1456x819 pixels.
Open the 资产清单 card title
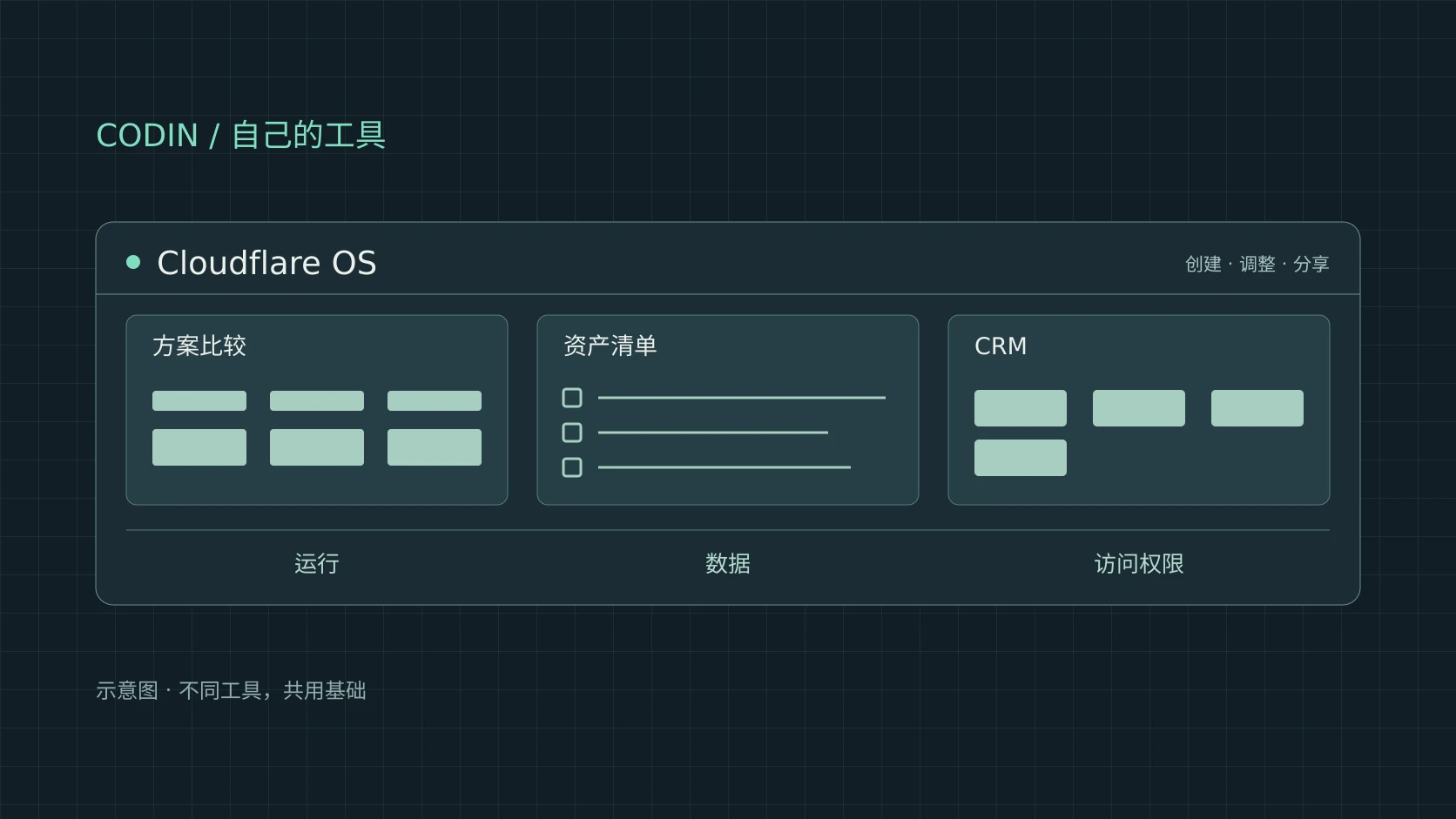(610, 346)
